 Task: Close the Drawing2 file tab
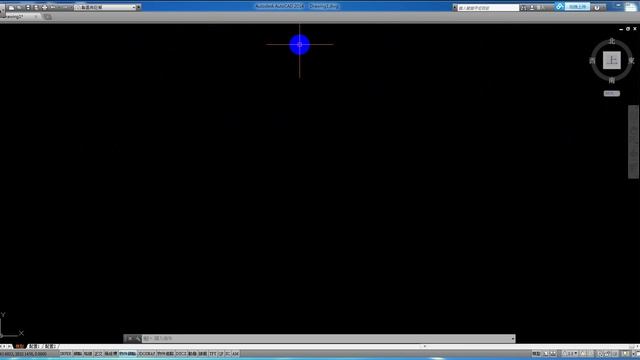(36, 17)
